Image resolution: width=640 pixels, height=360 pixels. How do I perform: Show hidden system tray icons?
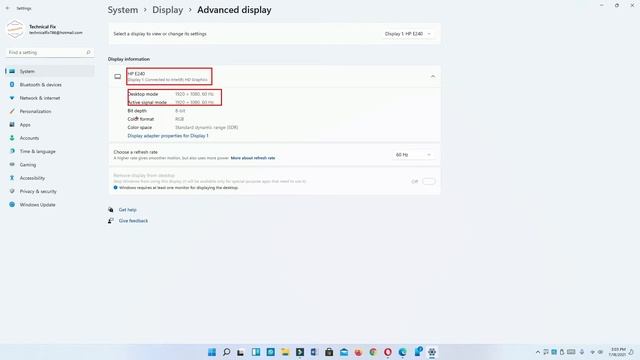(x=538, y=352)
